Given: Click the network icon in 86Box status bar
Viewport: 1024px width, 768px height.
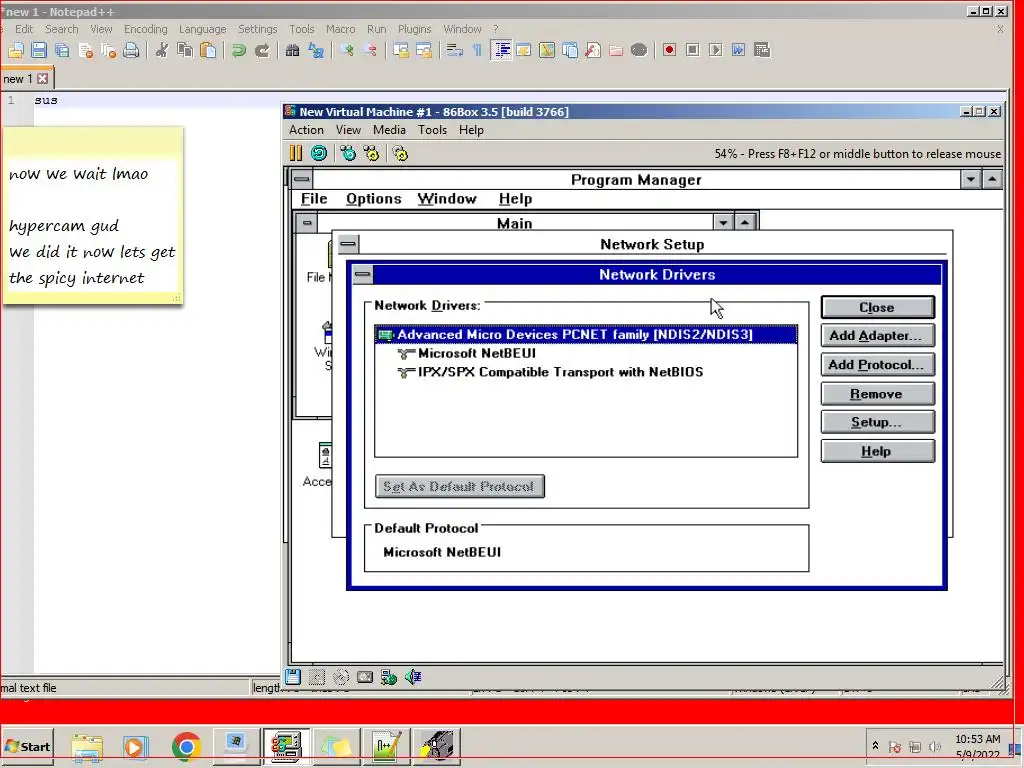Looking at the screenshot, I should [389, 677].
